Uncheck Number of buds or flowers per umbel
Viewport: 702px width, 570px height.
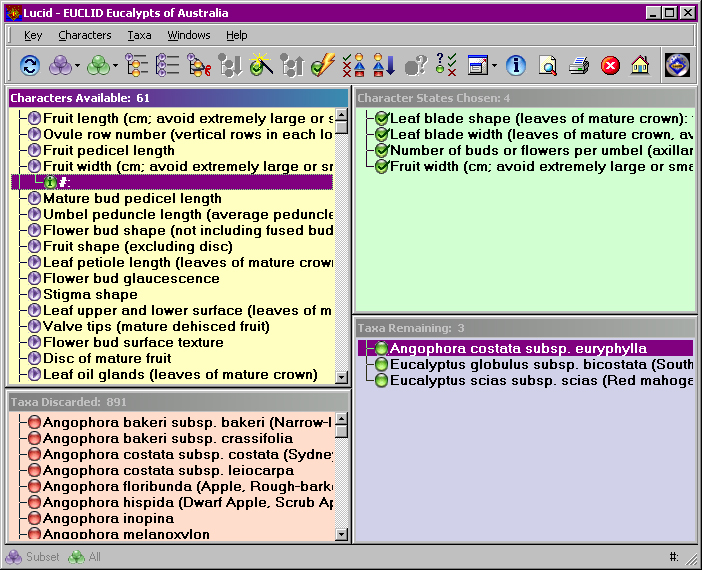(x=381, y=150)
